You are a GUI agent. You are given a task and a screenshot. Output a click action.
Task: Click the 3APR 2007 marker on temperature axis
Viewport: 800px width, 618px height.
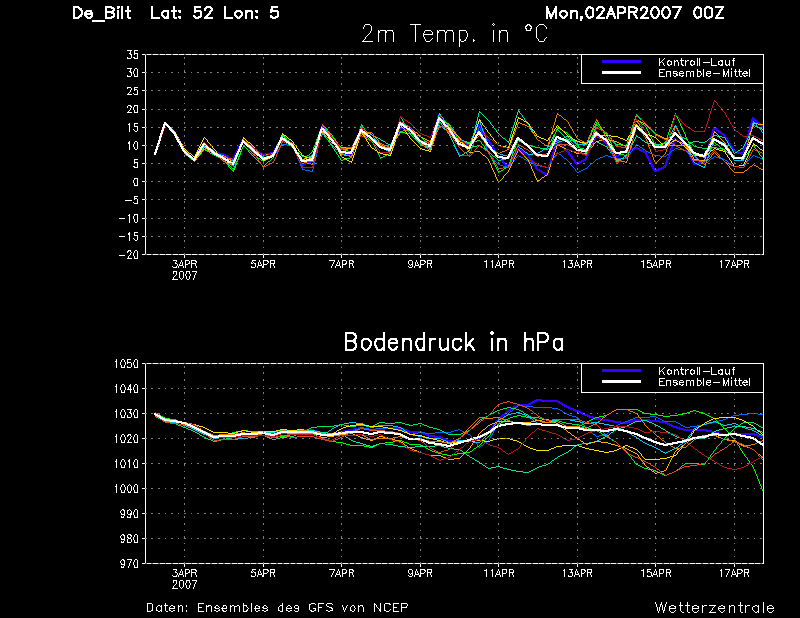pyautogui.click(x=184, y=270)
